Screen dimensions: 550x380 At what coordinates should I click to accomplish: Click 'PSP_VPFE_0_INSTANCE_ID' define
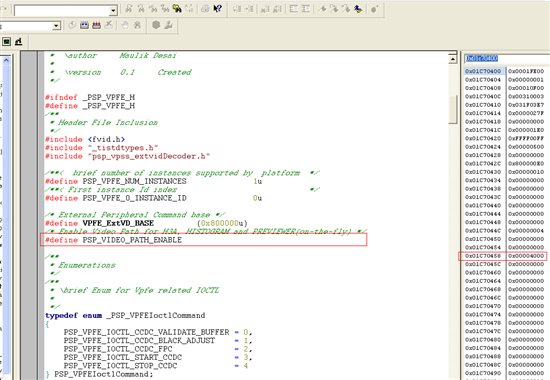pyautogui.click(x=135, y=198)
